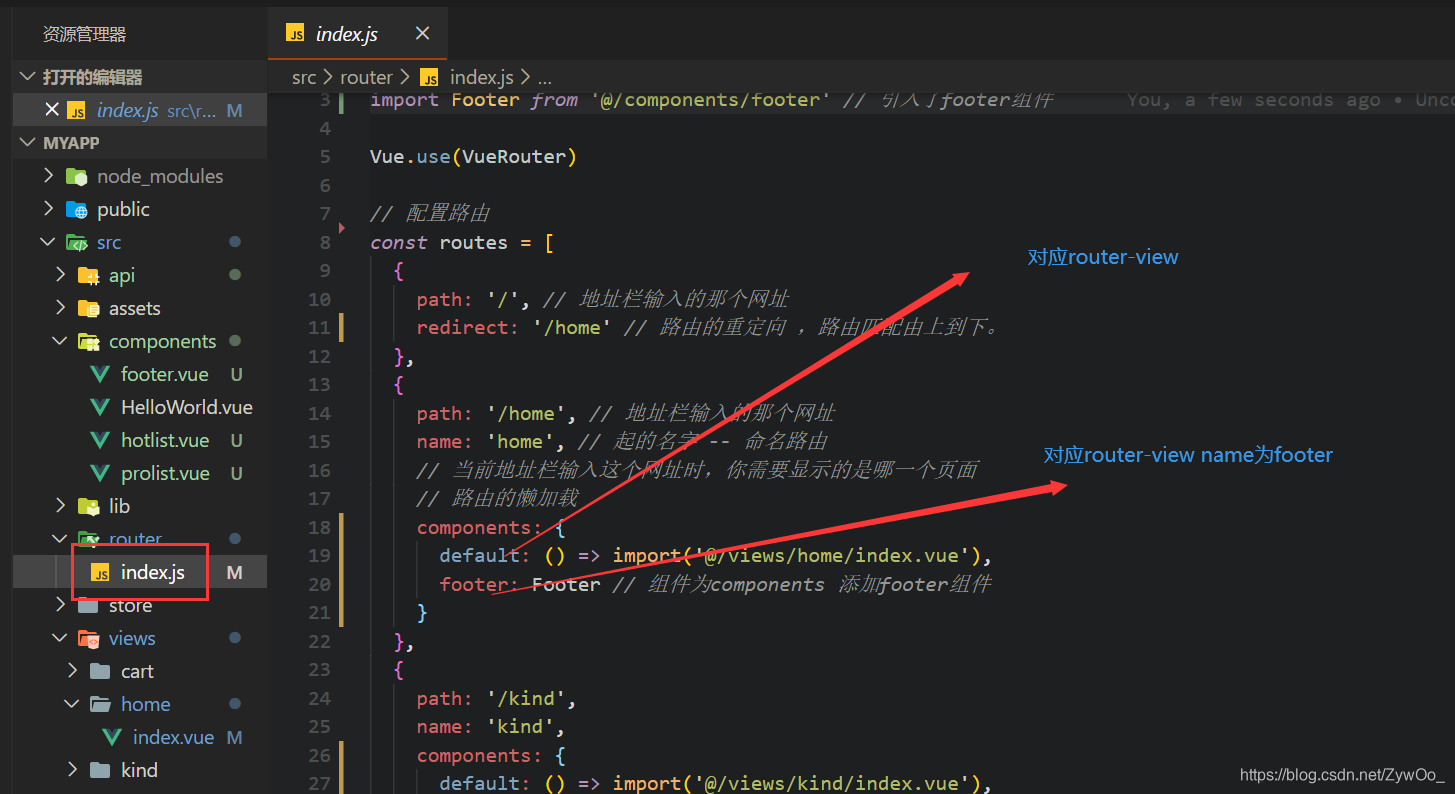The height and width of the screenshot is (794, 1455).
Task: Click the Vue icon beside hotlist.vue
Action: tap(100, 441)
